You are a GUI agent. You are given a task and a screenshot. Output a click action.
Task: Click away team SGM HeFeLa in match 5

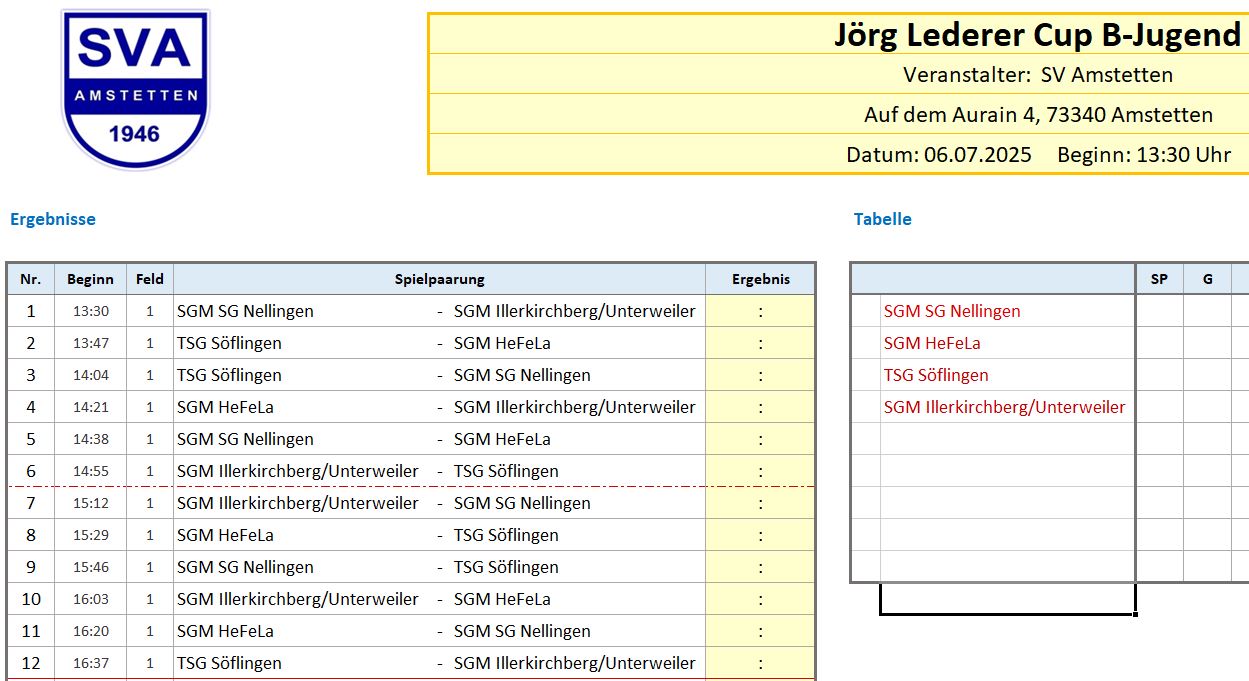(x=502, y=439)
